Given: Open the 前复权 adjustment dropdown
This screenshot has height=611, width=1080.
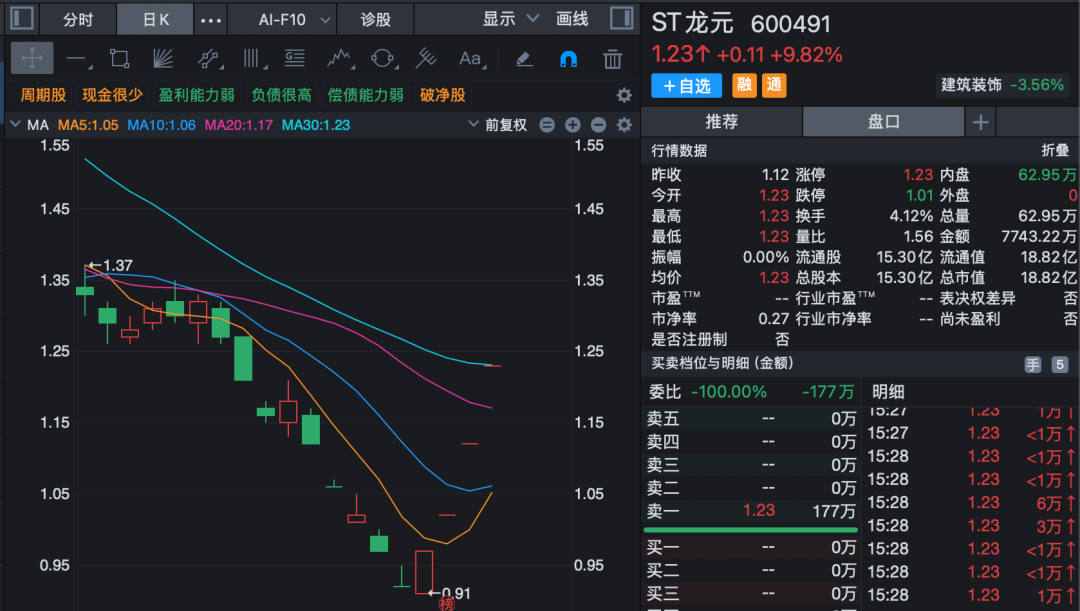Looking at the screenshot, I should click(x=498, y=125).
